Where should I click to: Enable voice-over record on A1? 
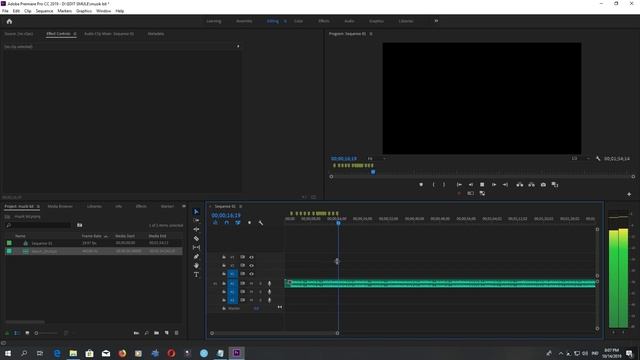pyautogui.click(x=269, y=283)
